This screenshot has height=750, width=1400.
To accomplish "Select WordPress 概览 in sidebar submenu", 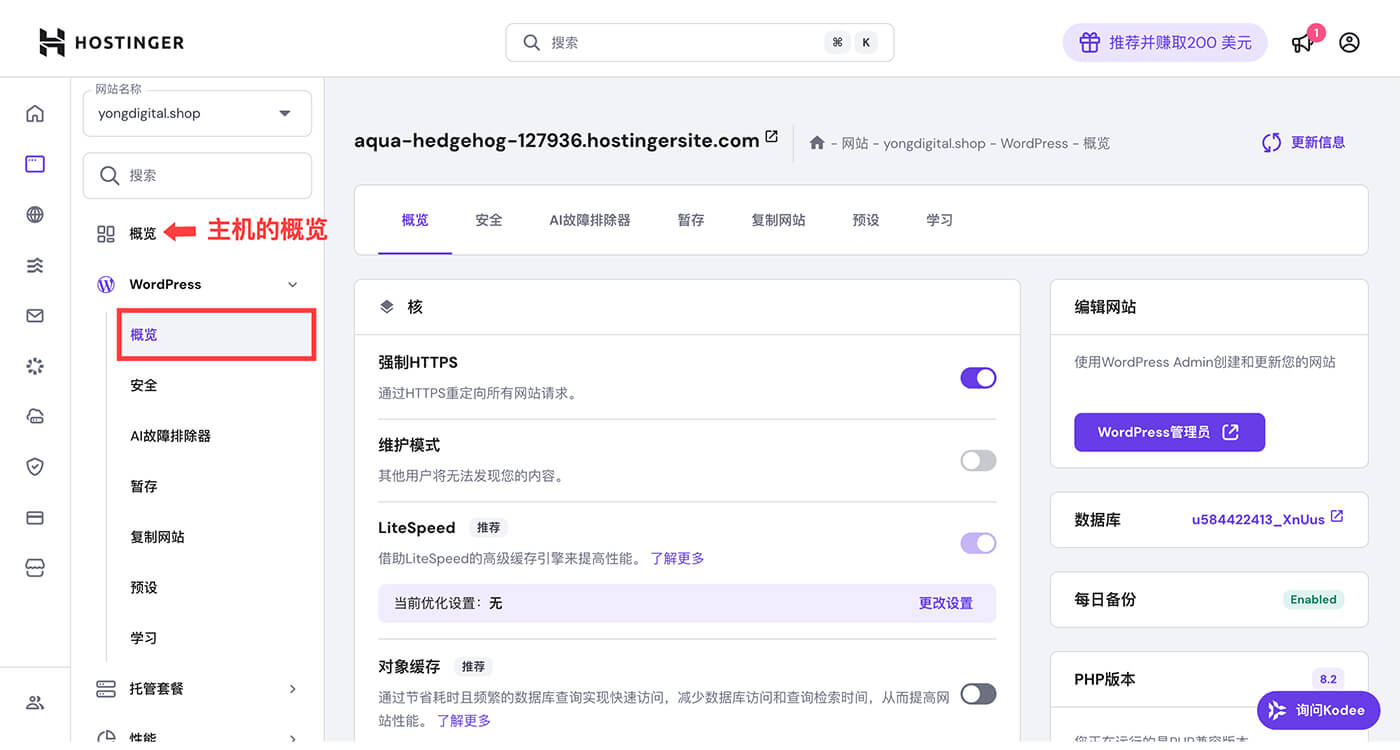I will point(217,335).
